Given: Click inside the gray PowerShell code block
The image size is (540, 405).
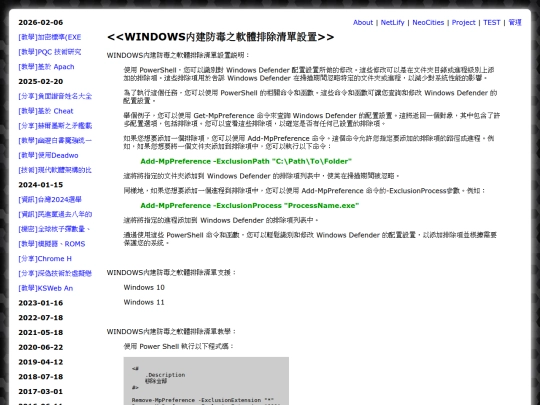Looking at the screenshot, I should click(206, 381).
